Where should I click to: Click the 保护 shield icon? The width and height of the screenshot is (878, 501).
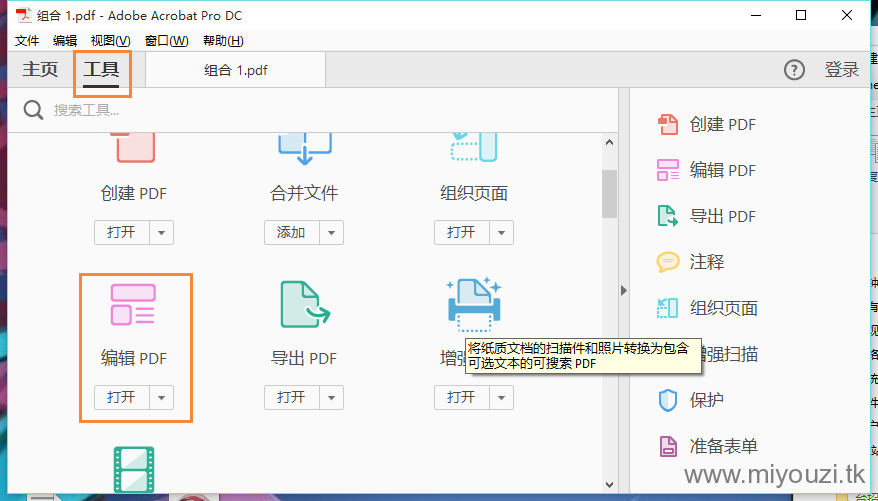pos(667,400)
